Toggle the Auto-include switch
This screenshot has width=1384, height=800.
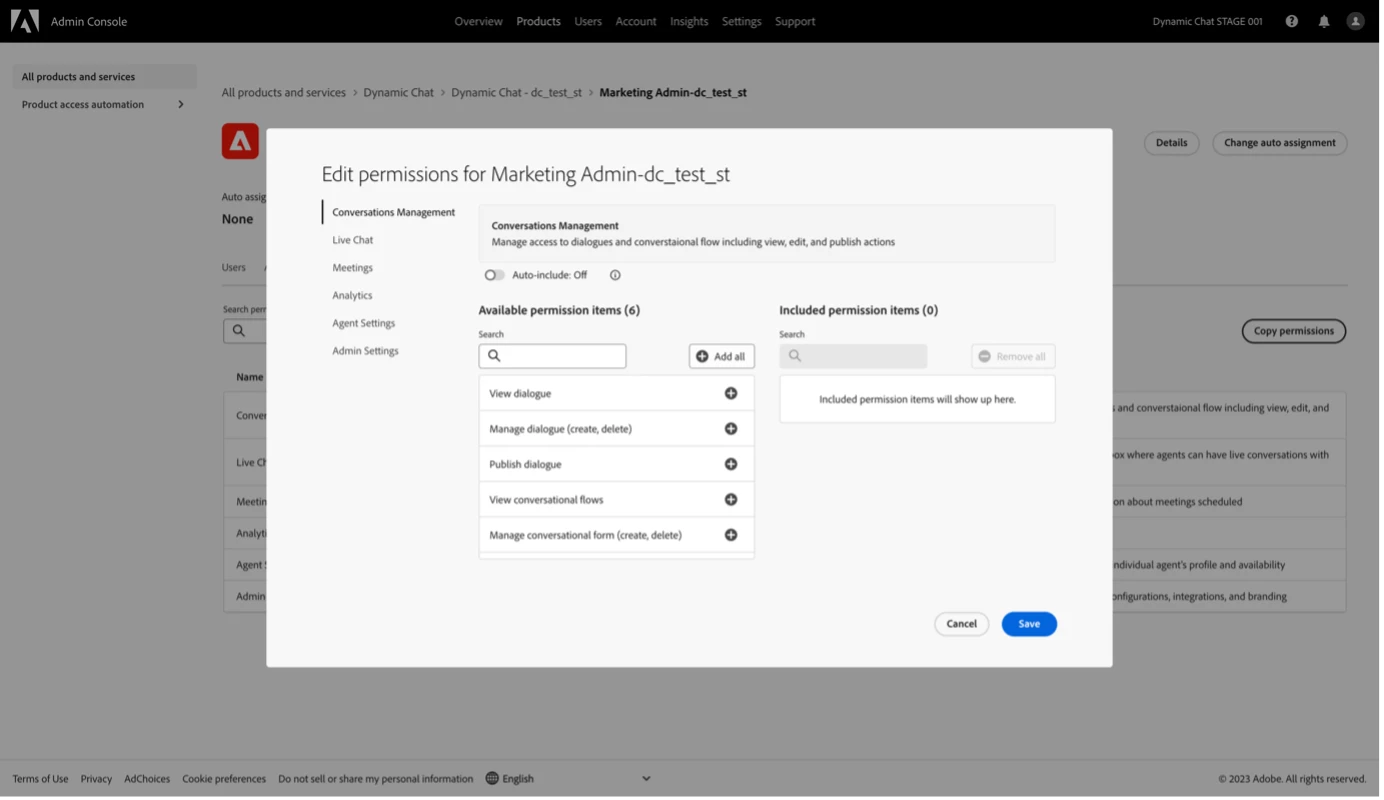pyautogui.click(x=495, y=276)
